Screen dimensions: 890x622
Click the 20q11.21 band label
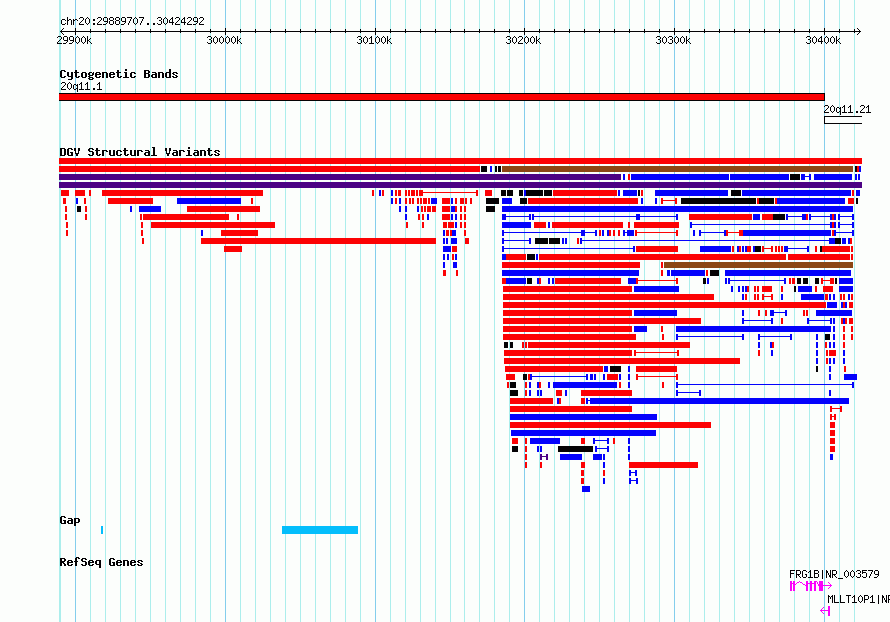[847, 109]
